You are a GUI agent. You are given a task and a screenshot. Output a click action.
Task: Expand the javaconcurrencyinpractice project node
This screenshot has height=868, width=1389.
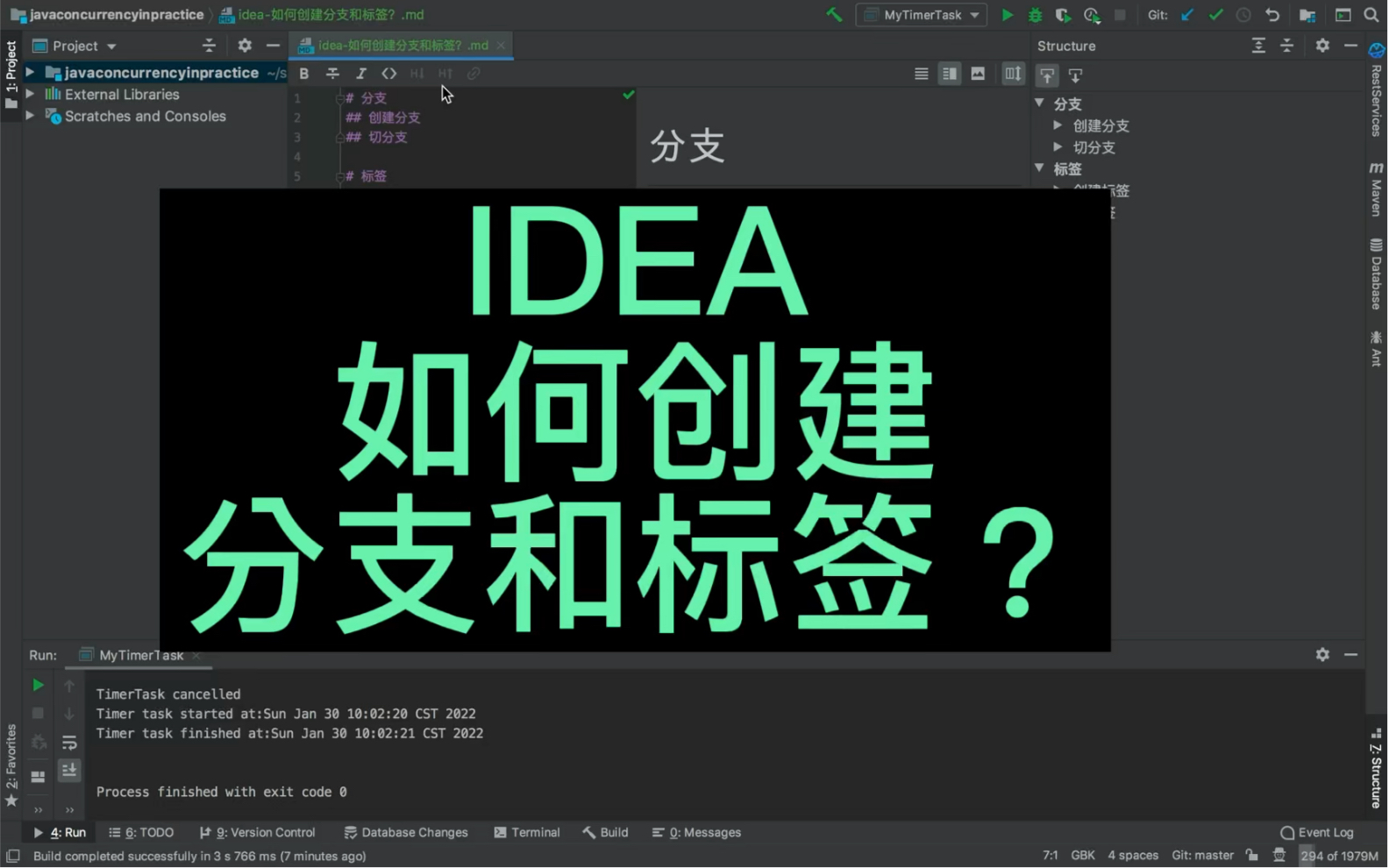coord(30,73)
